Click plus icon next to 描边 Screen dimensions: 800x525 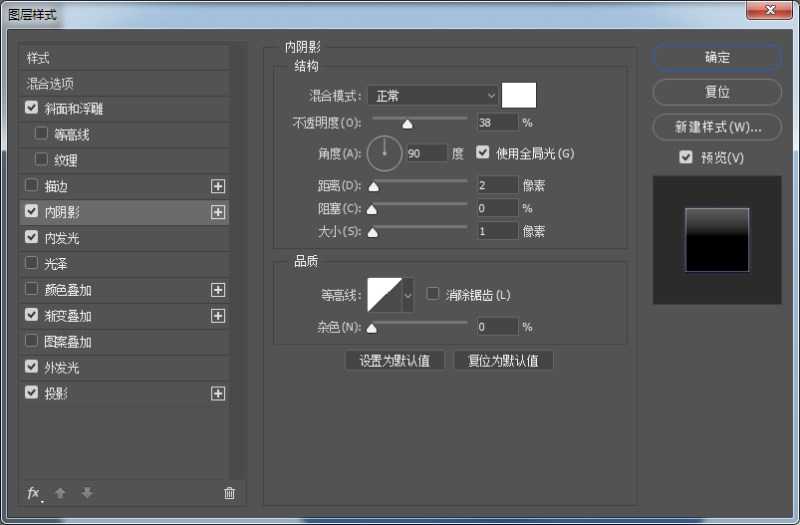(218, 186)
